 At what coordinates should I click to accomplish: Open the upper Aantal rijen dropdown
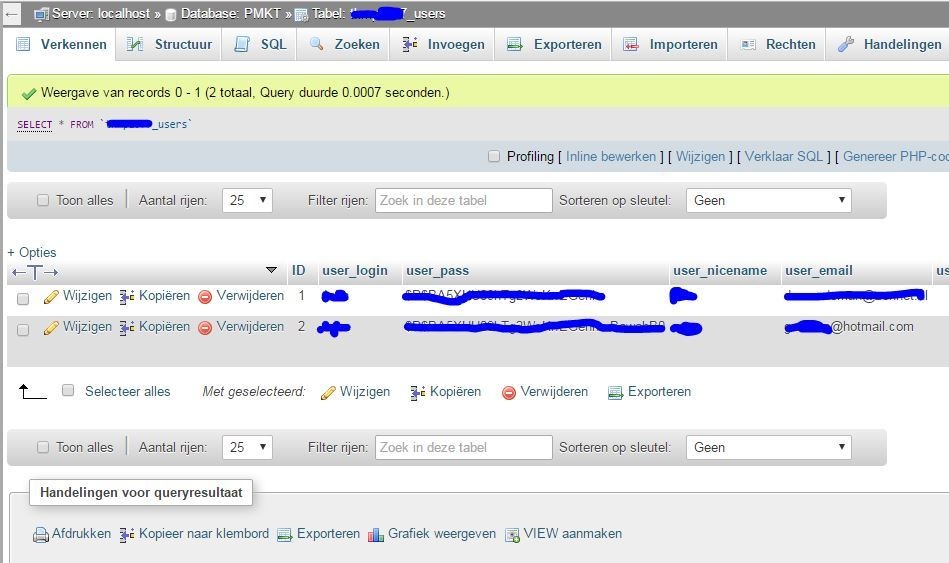tap(248, 200)
